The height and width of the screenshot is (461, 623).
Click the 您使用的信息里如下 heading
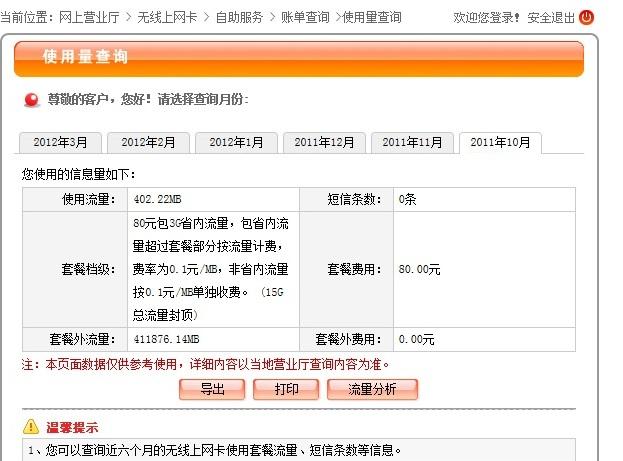[79, 174]
